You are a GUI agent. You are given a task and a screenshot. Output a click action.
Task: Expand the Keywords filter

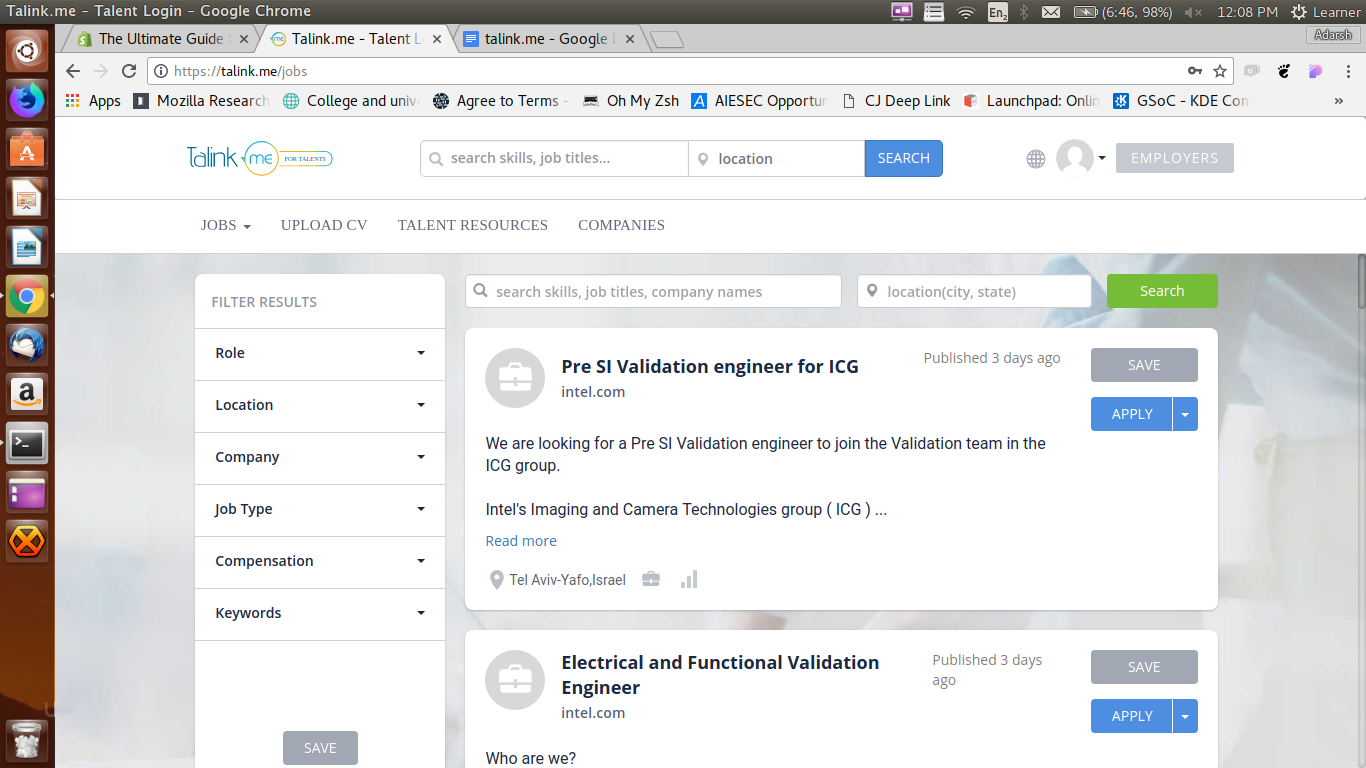(320, 613)
